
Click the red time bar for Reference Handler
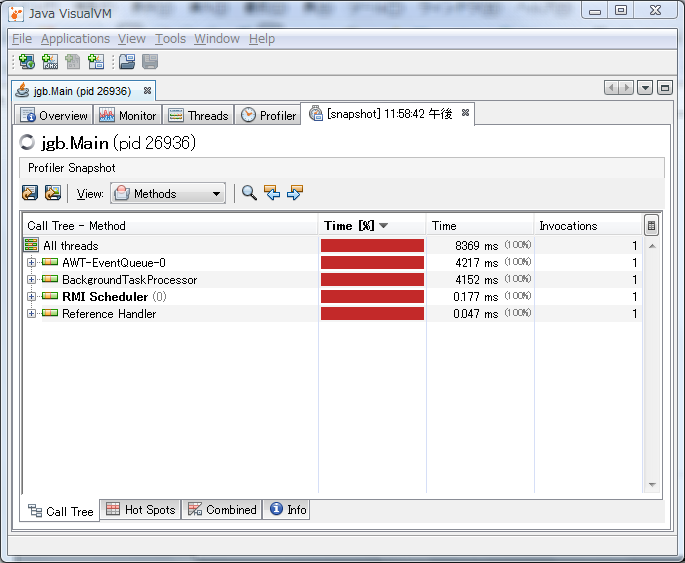pos(372,314)
